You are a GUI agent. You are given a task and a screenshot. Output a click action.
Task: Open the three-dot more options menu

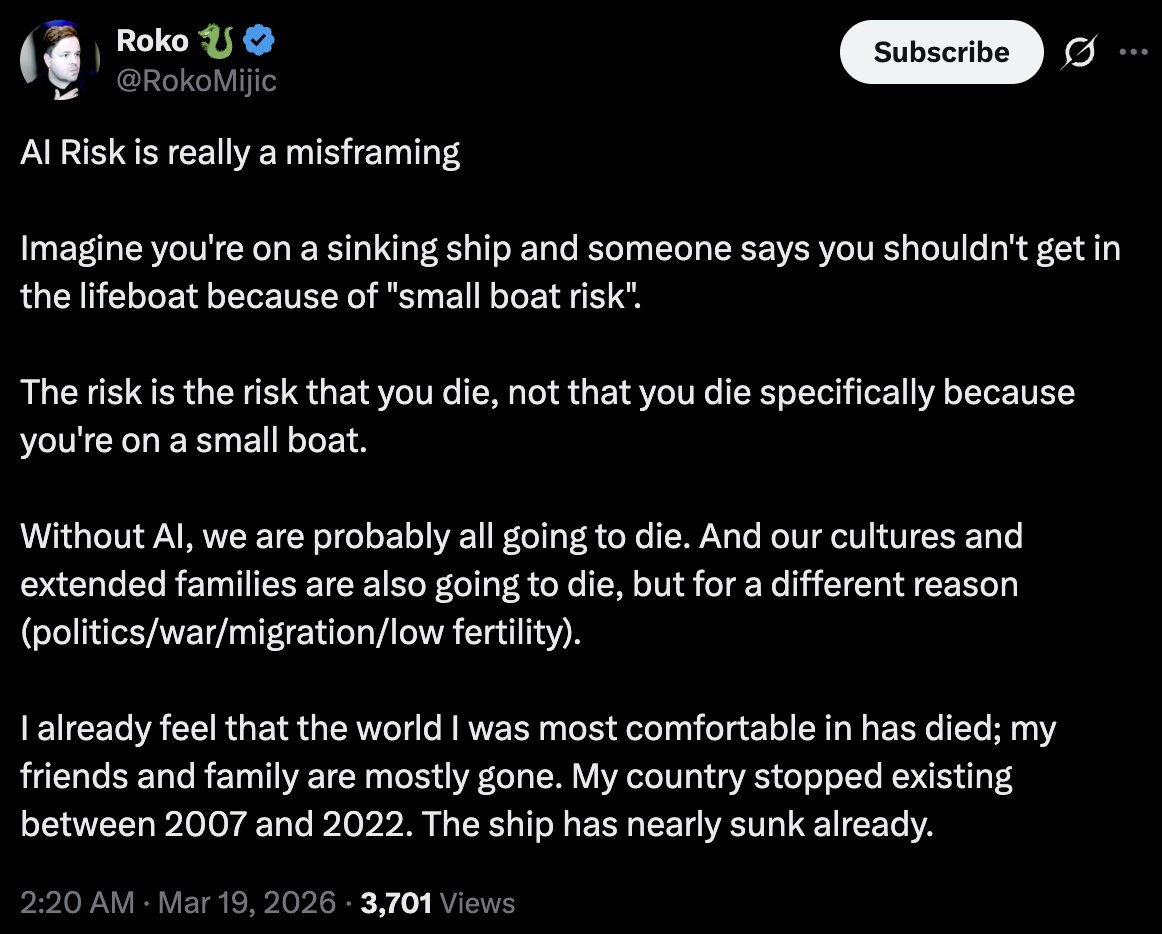click(1133, 52)
